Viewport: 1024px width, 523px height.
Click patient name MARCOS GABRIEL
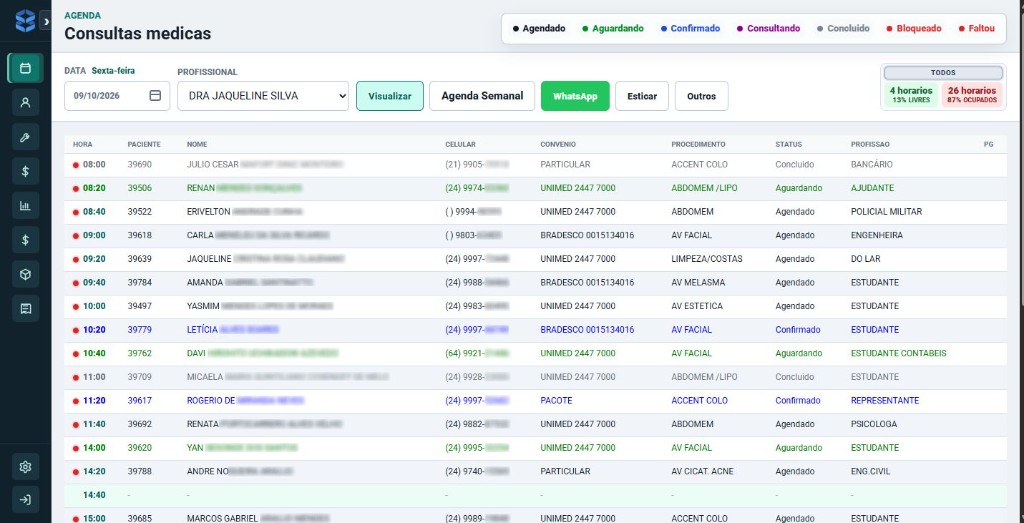pos(222,518)
